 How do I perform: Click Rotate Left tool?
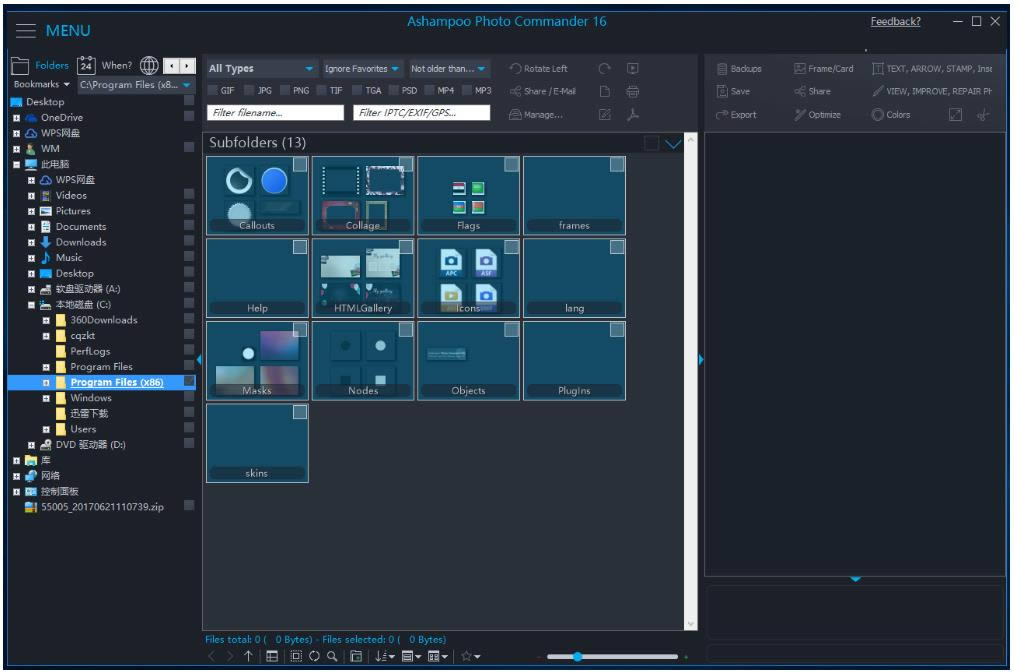539,69
